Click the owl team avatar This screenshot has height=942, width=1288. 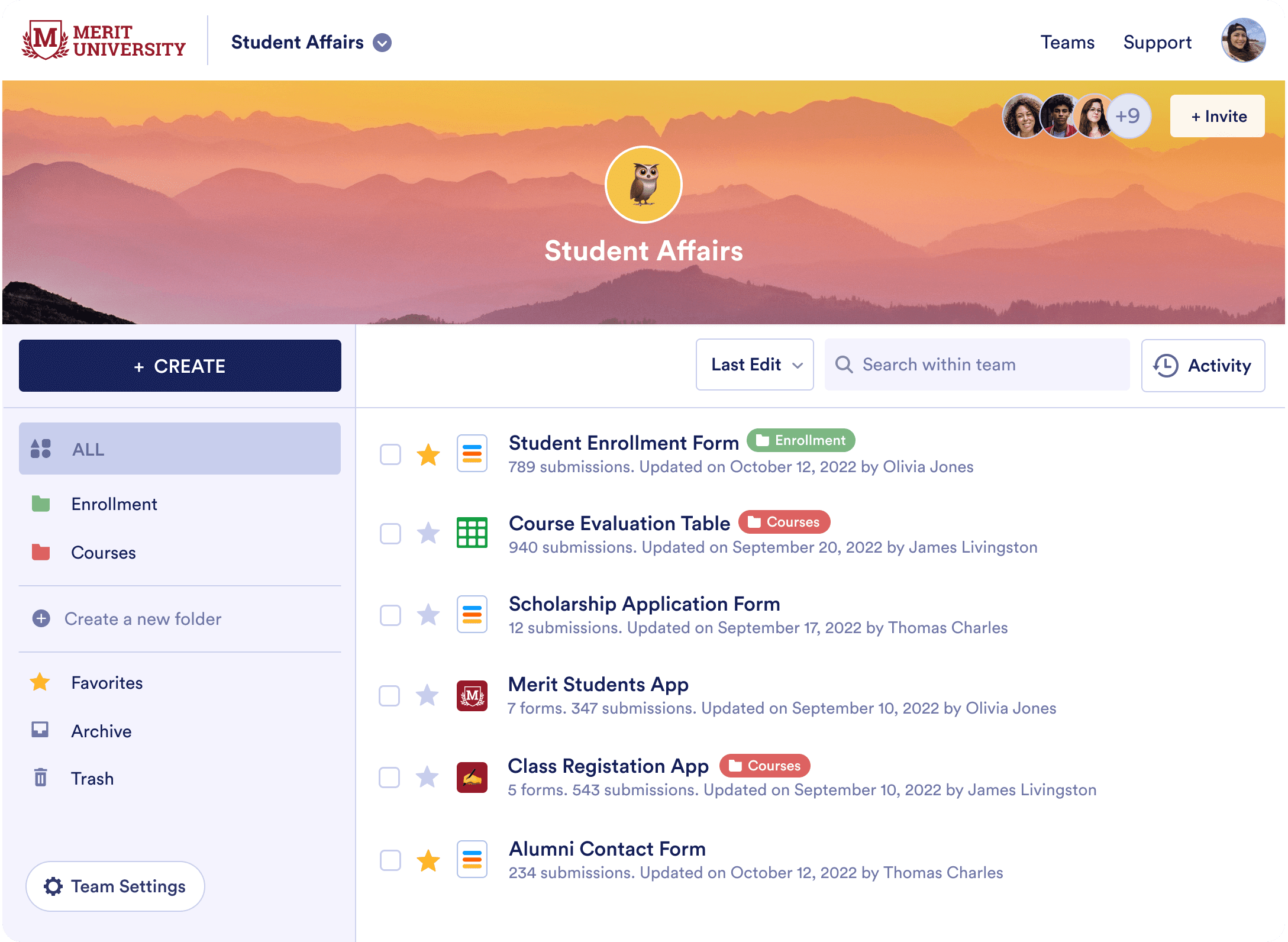click(x=643, y=185)
